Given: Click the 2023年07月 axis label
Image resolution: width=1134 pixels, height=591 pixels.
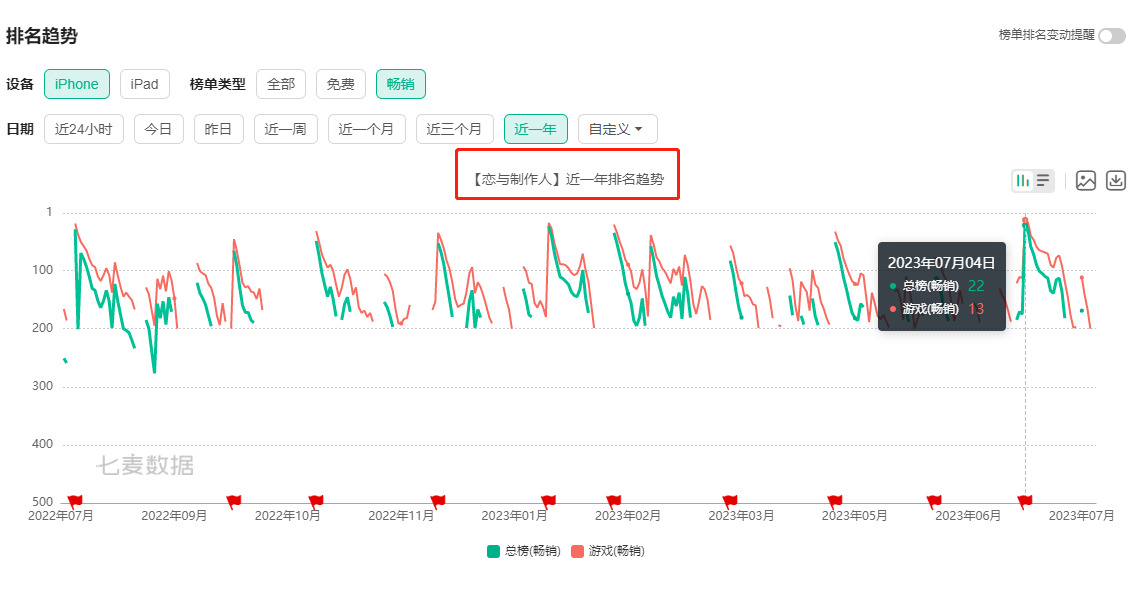Looking at the screenshot, I should pyautogui.click(x=1082, y=516).
